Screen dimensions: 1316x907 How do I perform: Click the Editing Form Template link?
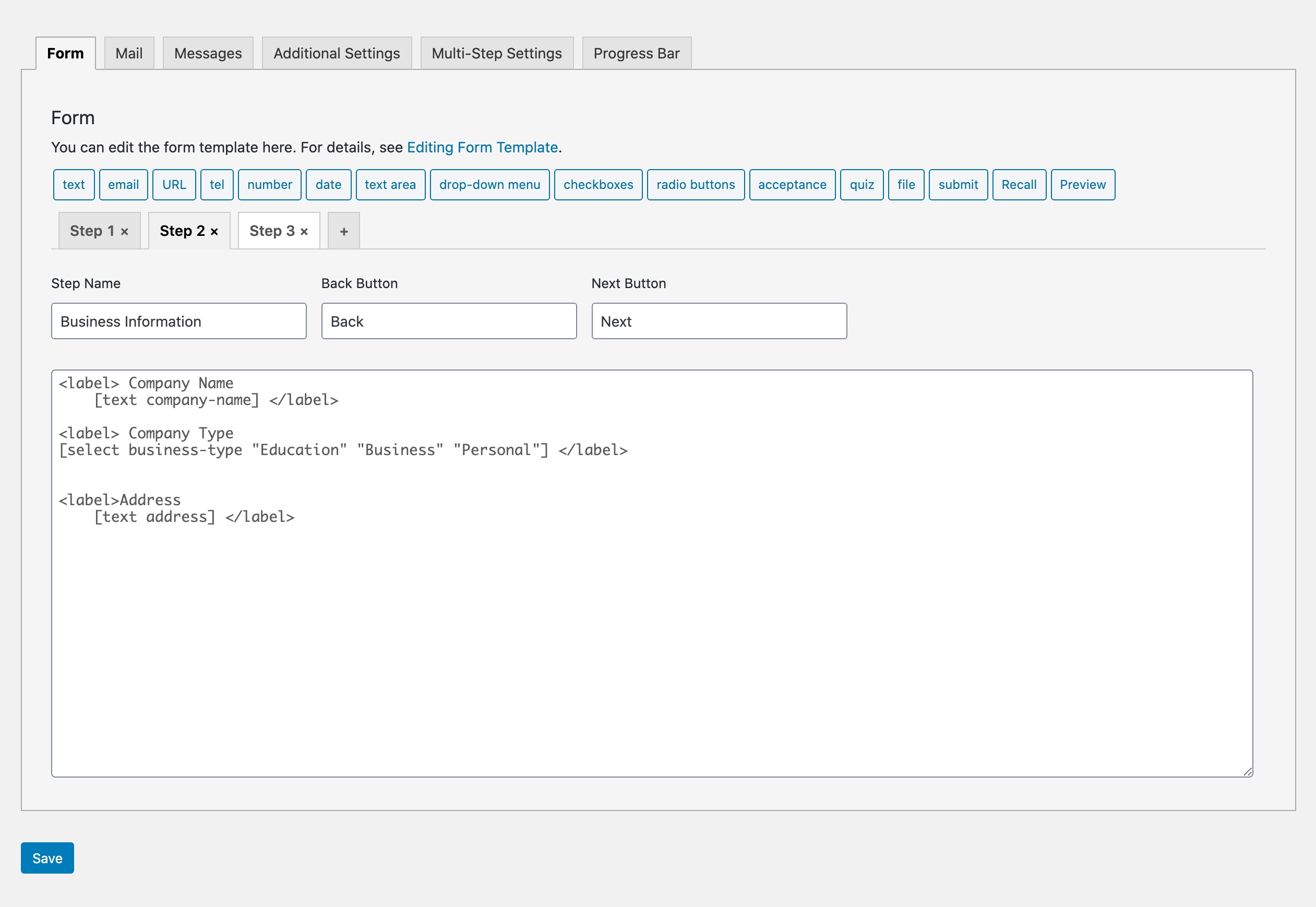483,146
